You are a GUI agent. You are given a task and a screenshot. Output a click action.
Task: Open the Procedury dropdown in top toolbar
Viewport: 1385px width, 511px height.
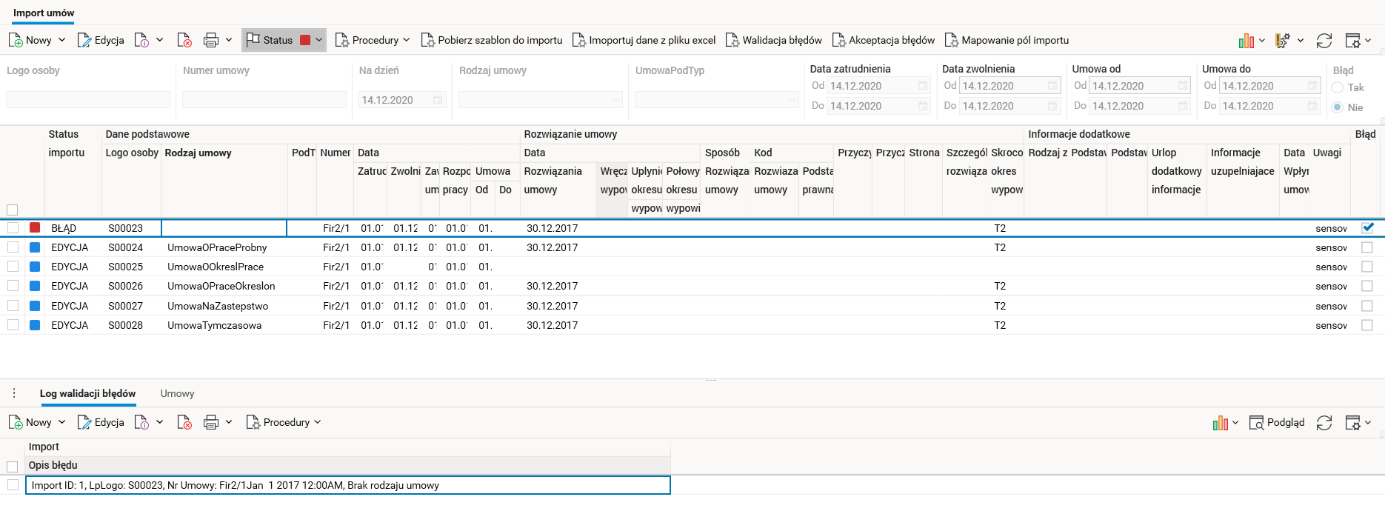pyautogui.click(x=371, y=40)
